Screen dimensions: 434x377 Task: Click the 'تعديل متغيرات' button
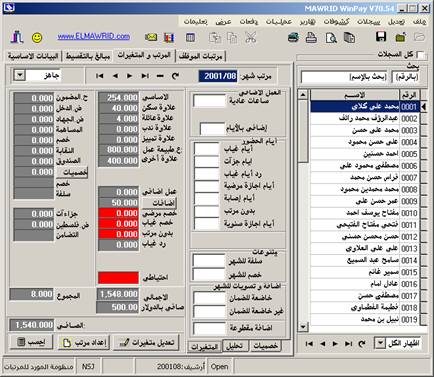146,342
